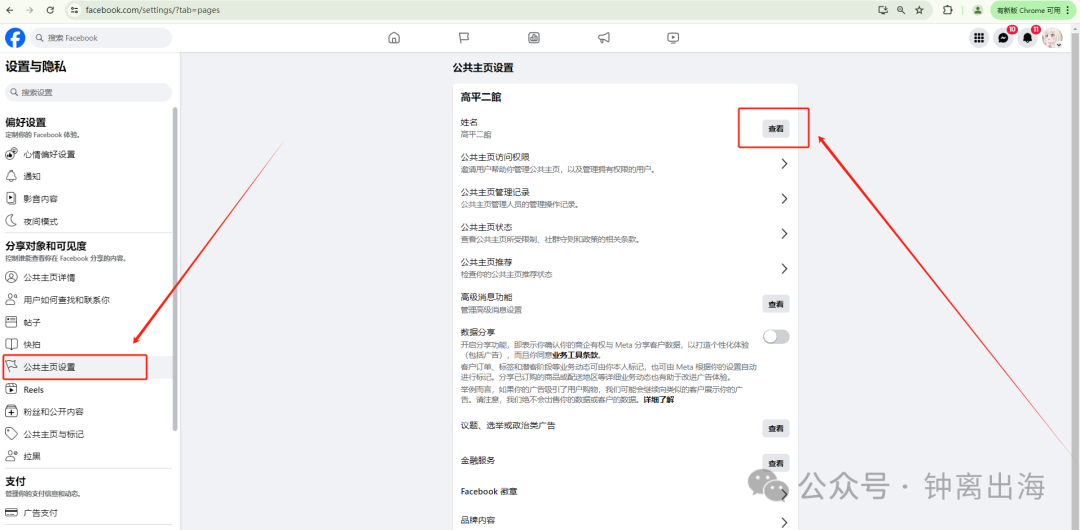Open the profile avatar menu
1080x530 pixels.
(x=1052, y=38)
